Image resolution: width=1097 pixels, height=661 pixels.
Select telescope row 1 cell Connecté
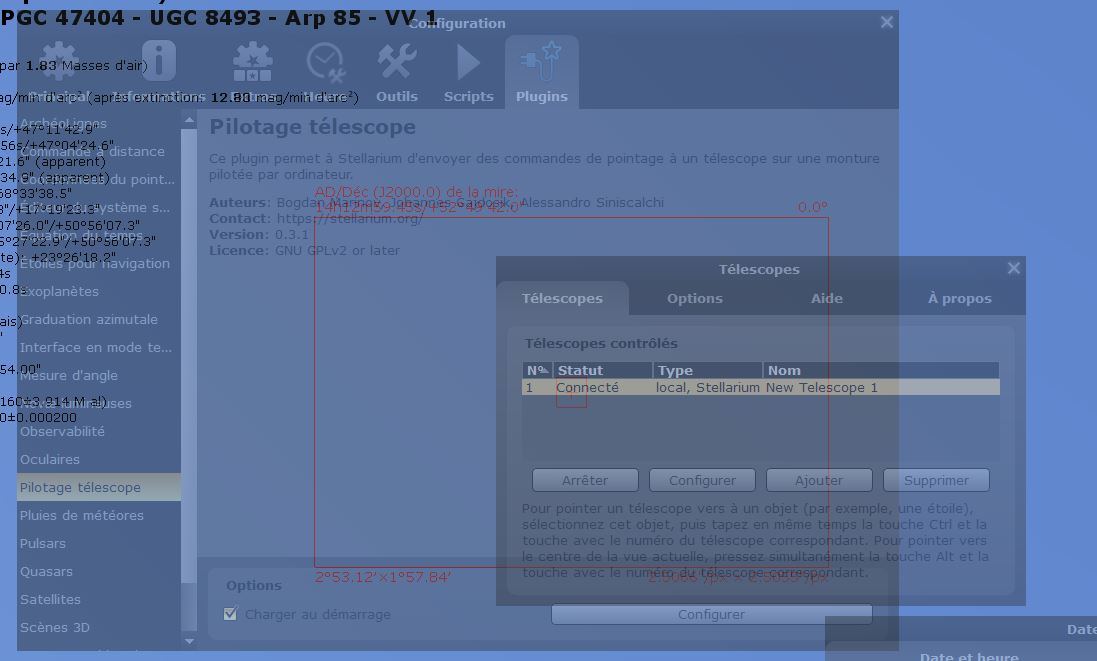pos(602,388)
